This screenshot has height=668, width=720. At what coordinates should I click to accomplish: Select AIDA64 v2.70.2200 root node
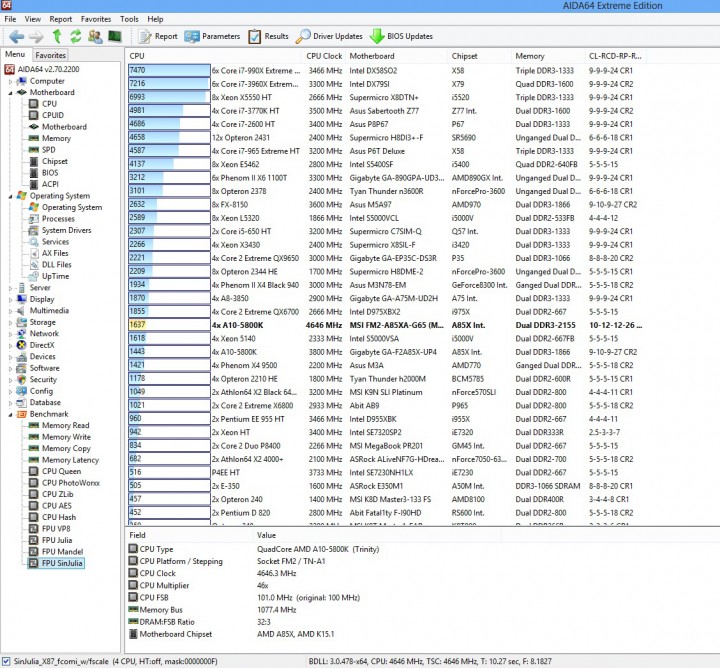click(x=42, y=69)
